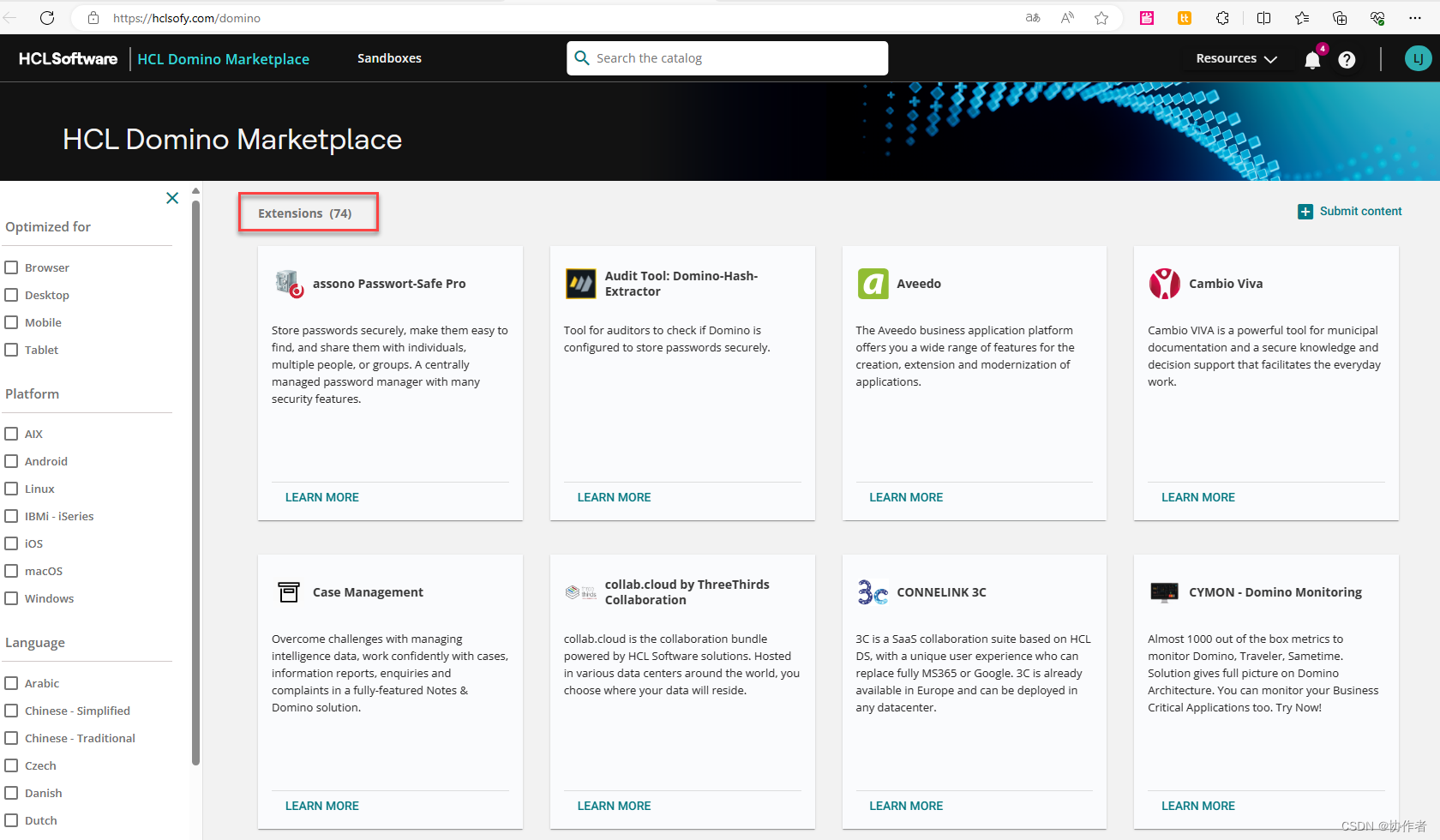Open Learn More for CONNELINK 3C
1440x840 pixels.
906,806
